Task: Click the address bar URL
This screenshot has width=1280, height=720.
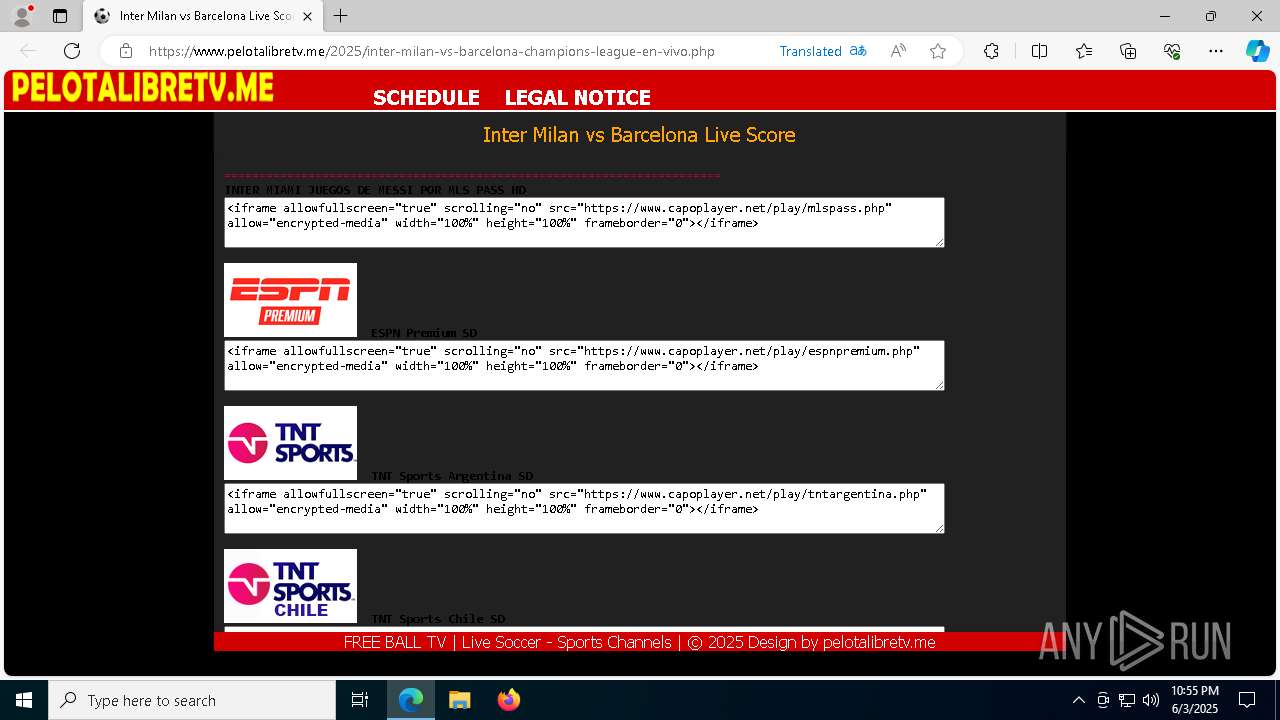Action: [x=431, y=51]
